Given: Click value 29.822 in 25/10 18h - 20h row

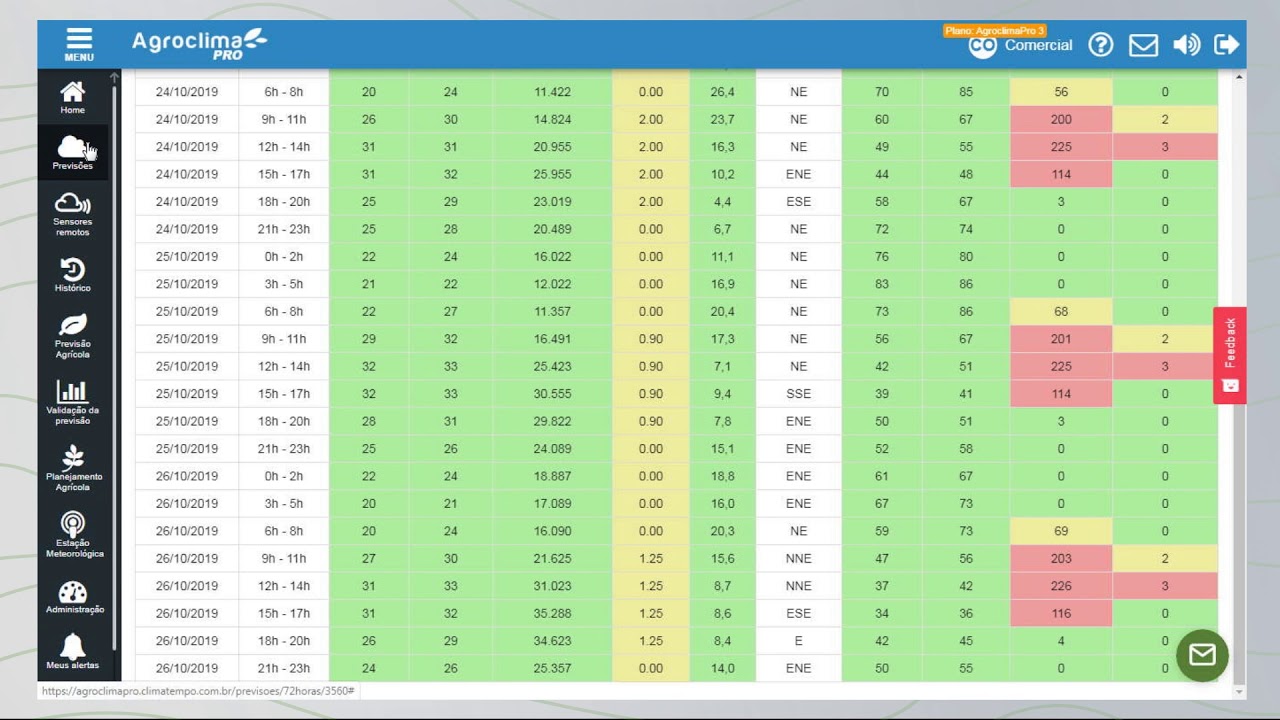Looking at the screenshot, I should point(552,421).
